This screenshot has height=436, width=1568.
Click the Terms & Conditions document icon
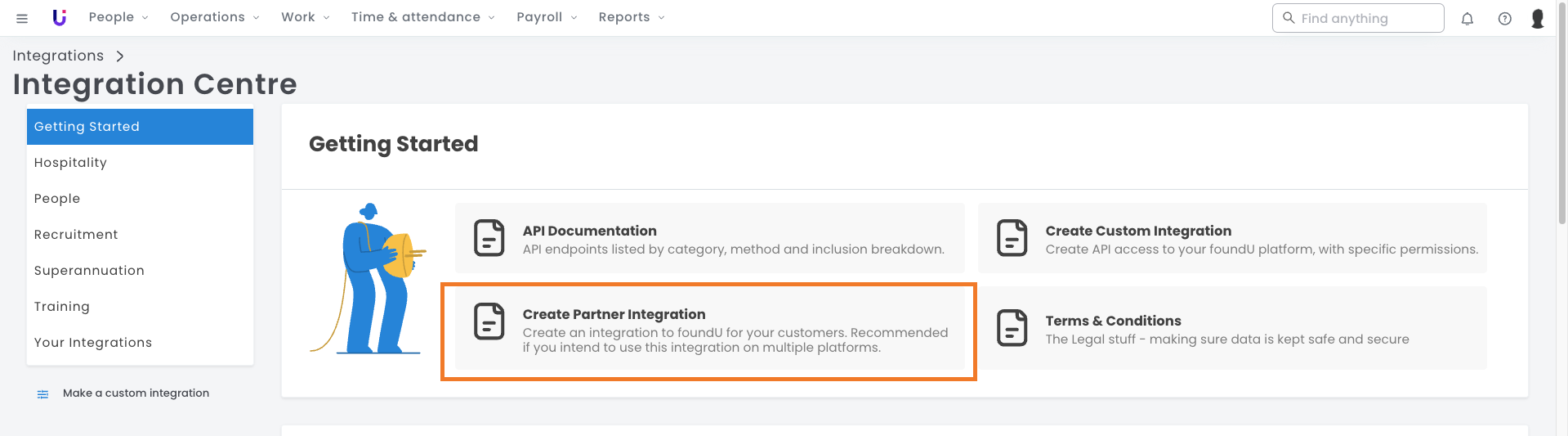tap(1012, 328)
